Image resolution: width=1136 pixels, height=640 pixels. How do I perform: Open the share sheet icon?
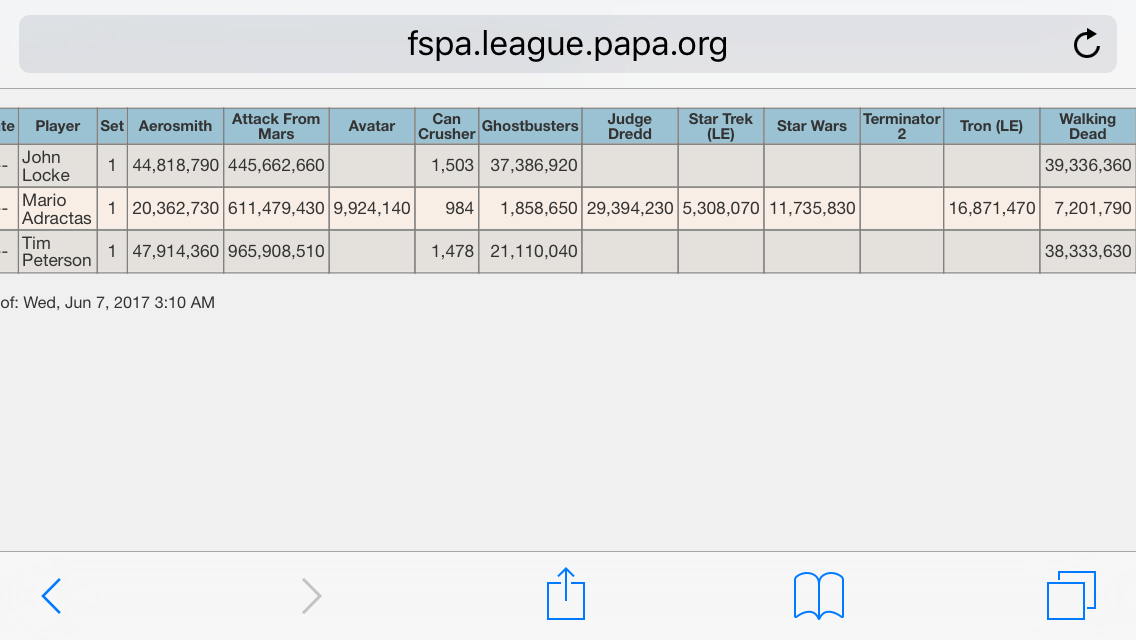566,594
